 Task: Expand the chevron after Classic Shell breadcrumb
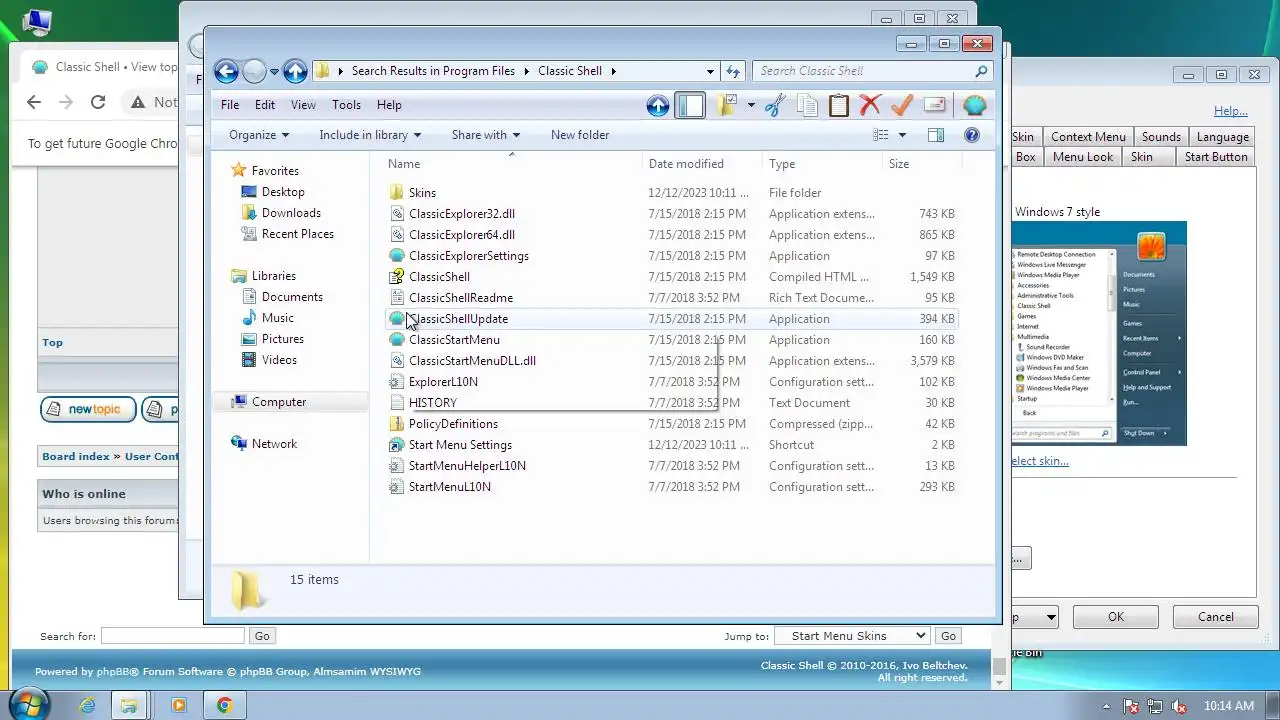click(614, 71)
